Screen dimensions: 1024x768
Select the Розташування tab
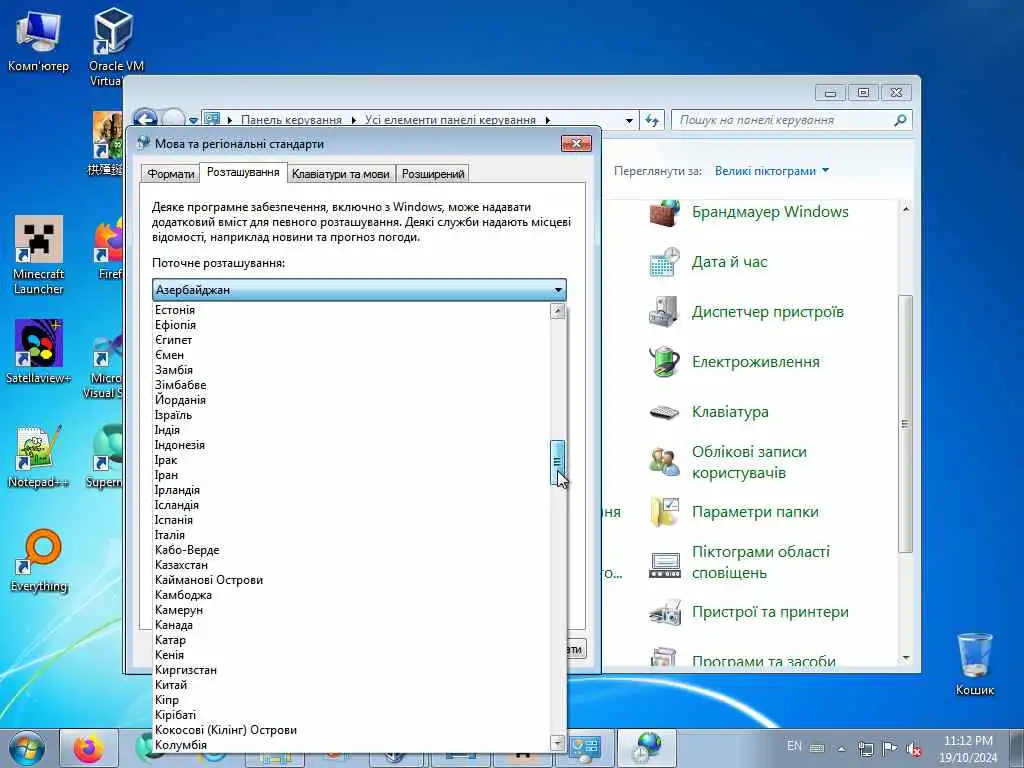(243, 172)
